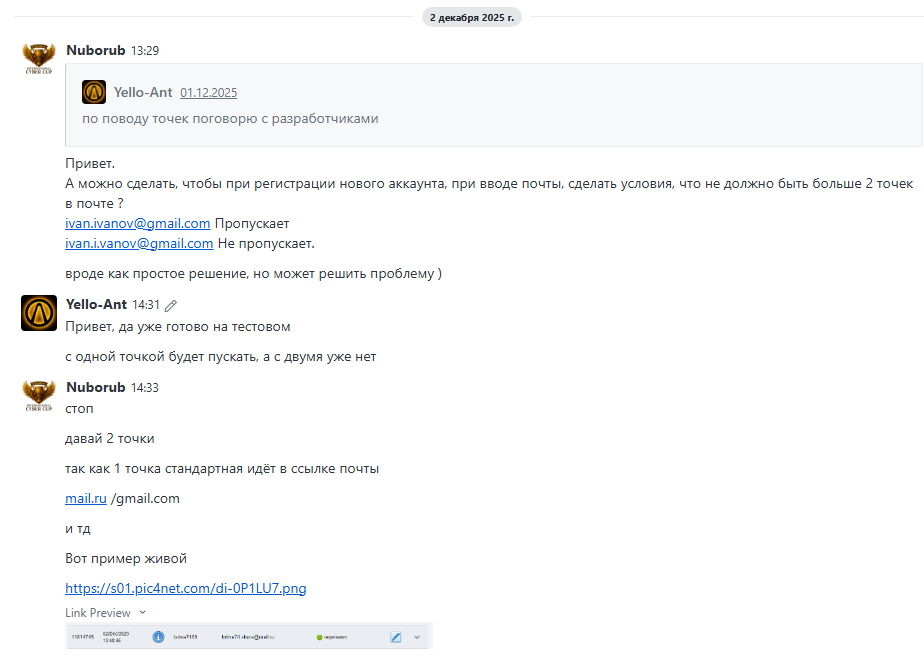
Task: Click the Nuborub username at 14:33
Action: point(95,387)
